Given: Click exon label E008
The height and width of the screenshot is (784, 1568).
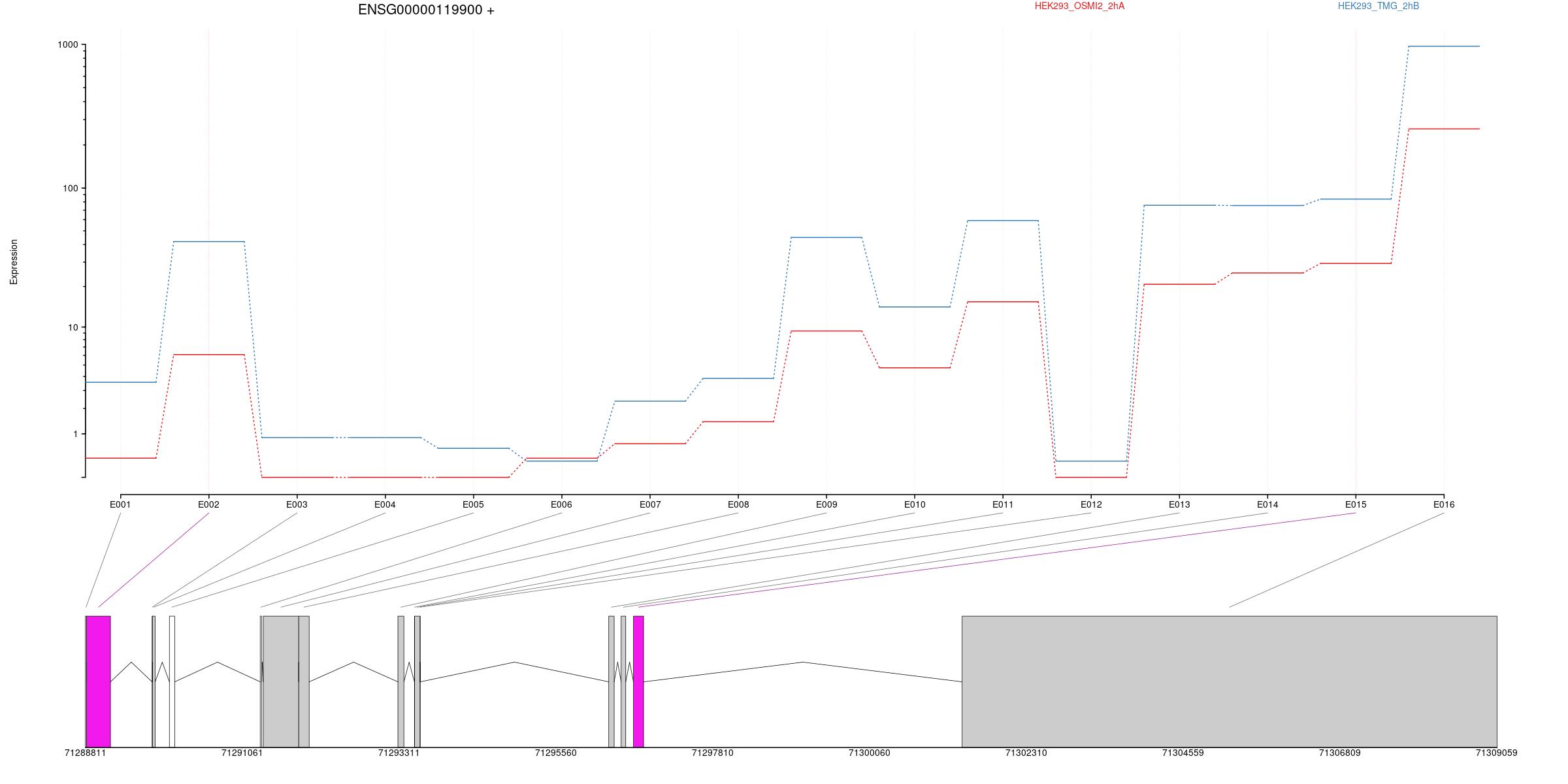Looking at the screenshot, I should point(738,504).
